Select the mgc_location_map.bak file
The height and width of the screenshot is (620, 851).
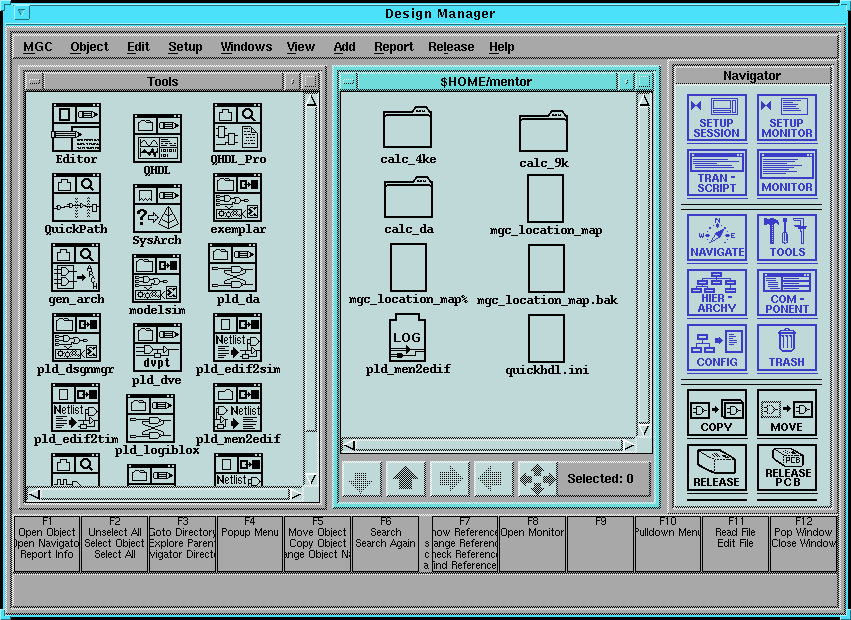[x=547, y=268]
